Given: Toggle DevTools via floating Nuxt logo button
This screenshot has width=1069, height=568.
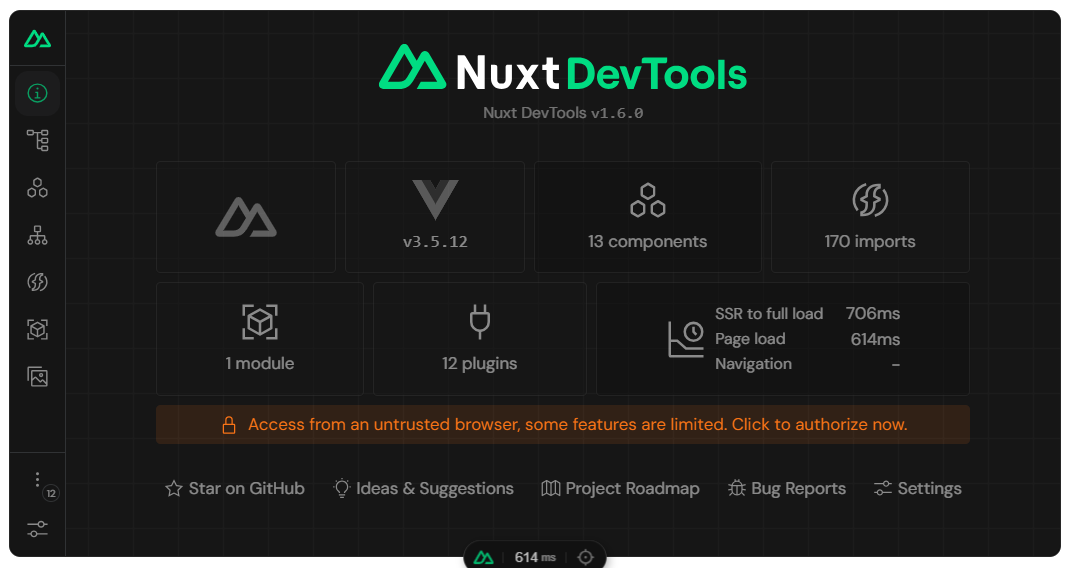Looking at the screenshot, I should pyautogui.click(x=483, y=558).
